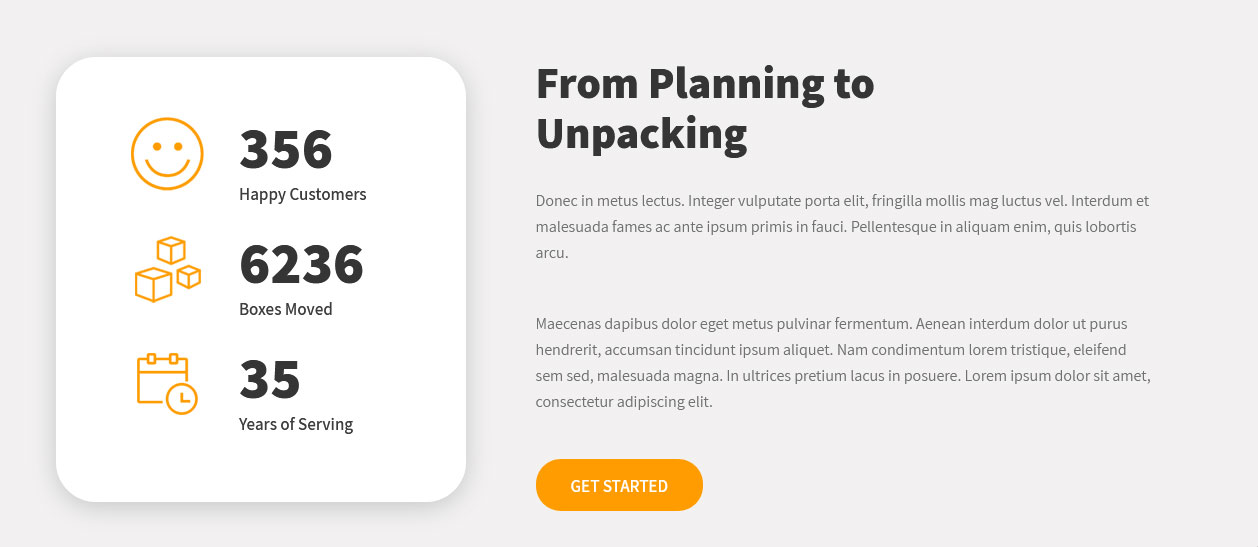1258x547 pixels.
Task: Select the 6236 counter number
Action: tap(301, 265)
